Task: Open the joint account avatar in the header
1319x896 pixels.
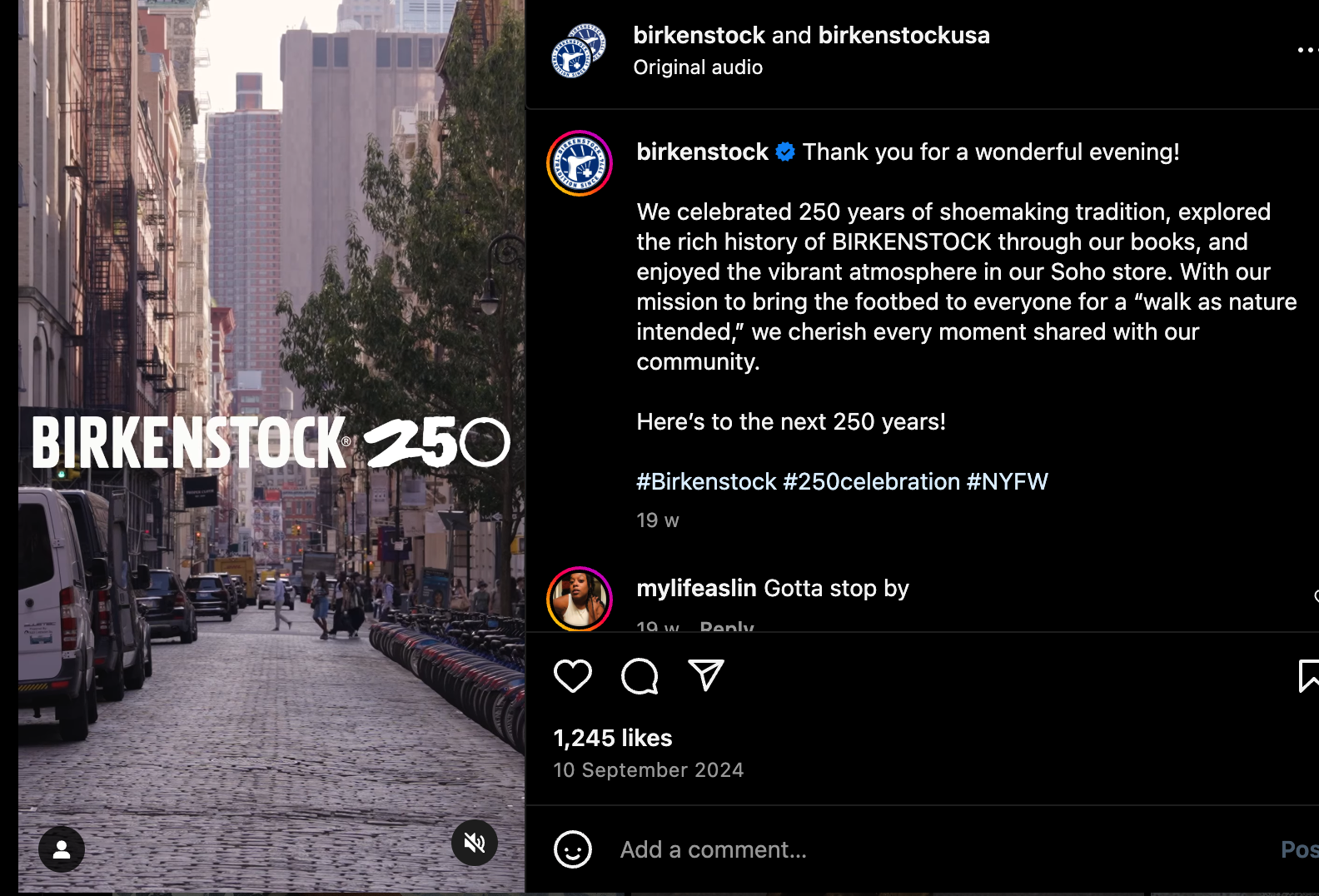Action: click(580, 51)
